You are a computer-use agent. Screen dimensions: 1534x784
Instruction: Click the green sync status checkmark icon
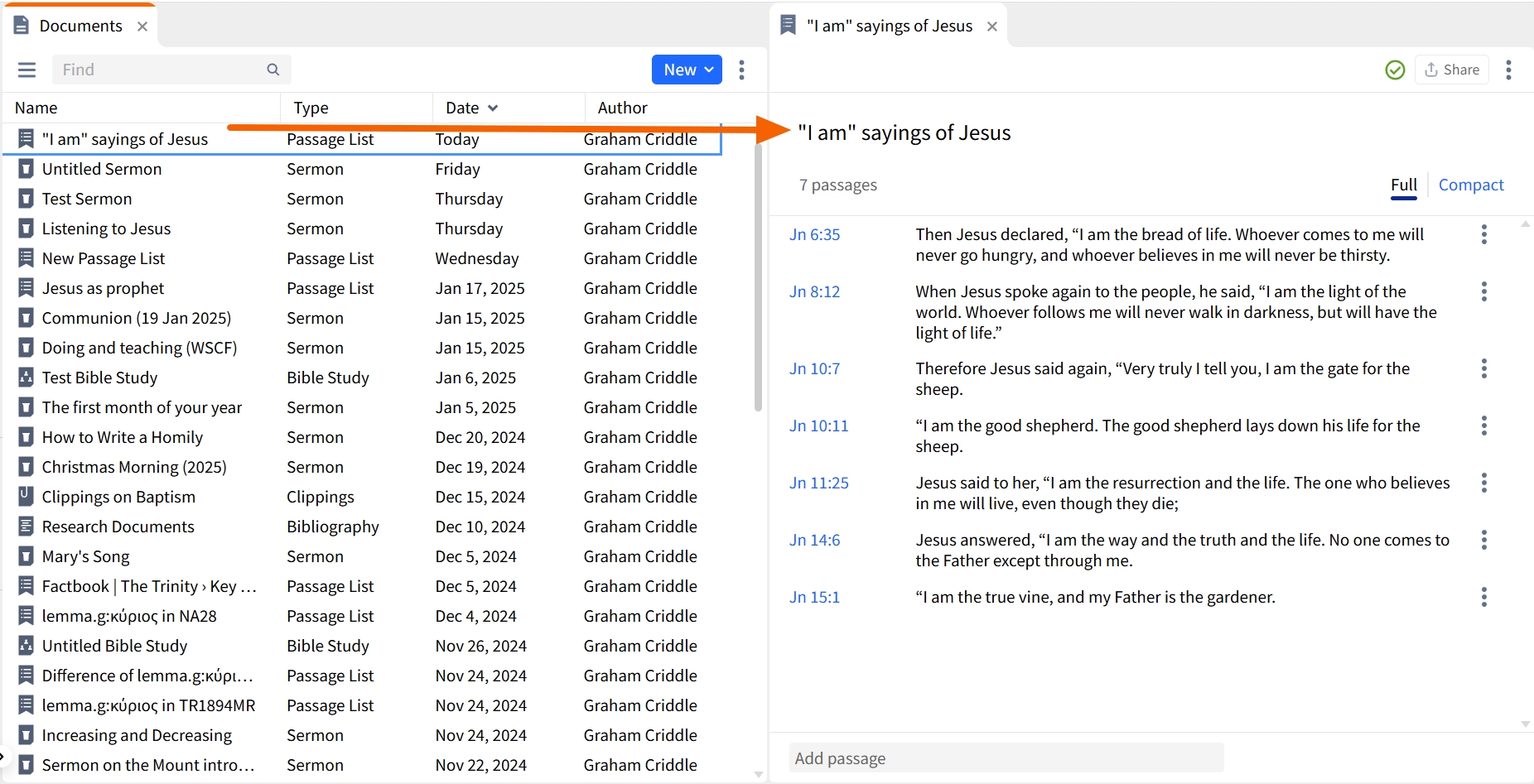[1395, 70]
